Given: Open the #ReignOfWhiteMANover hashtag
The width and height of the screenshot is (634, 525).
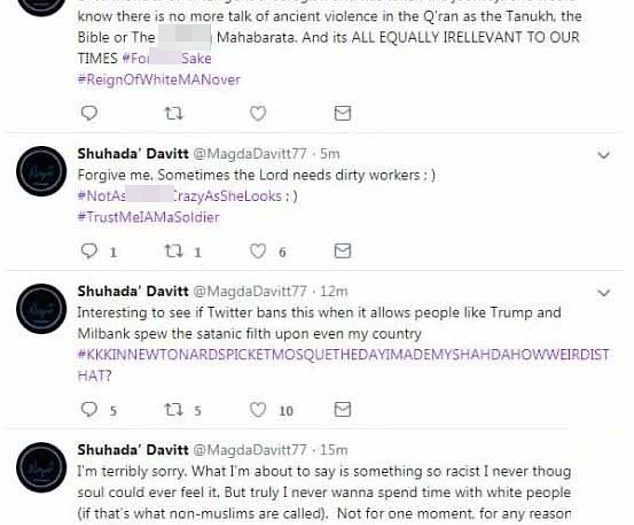Looking at the screenshot, I should pos(158,79).
